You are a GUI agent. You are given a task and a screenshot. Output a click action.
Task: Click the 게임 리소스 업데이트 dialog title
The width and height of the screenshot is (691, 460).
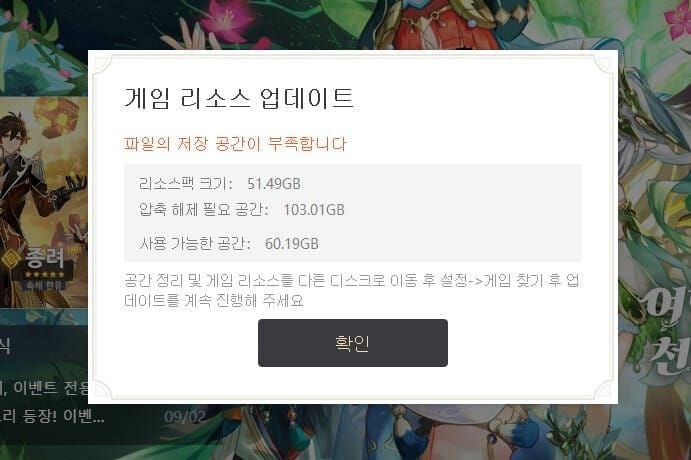point(239,98)
